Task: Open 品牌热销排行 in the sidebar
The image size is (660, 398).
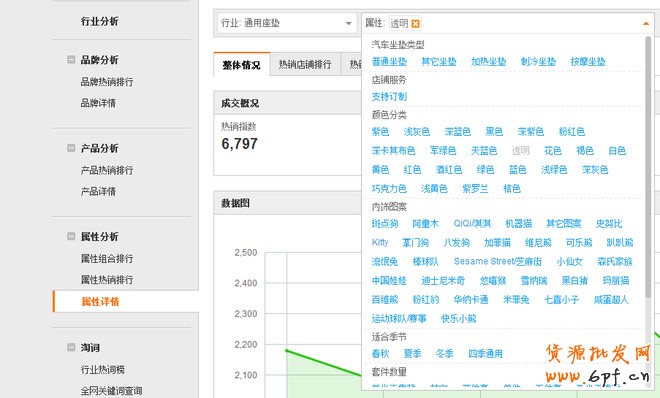Action: point(107,82)
